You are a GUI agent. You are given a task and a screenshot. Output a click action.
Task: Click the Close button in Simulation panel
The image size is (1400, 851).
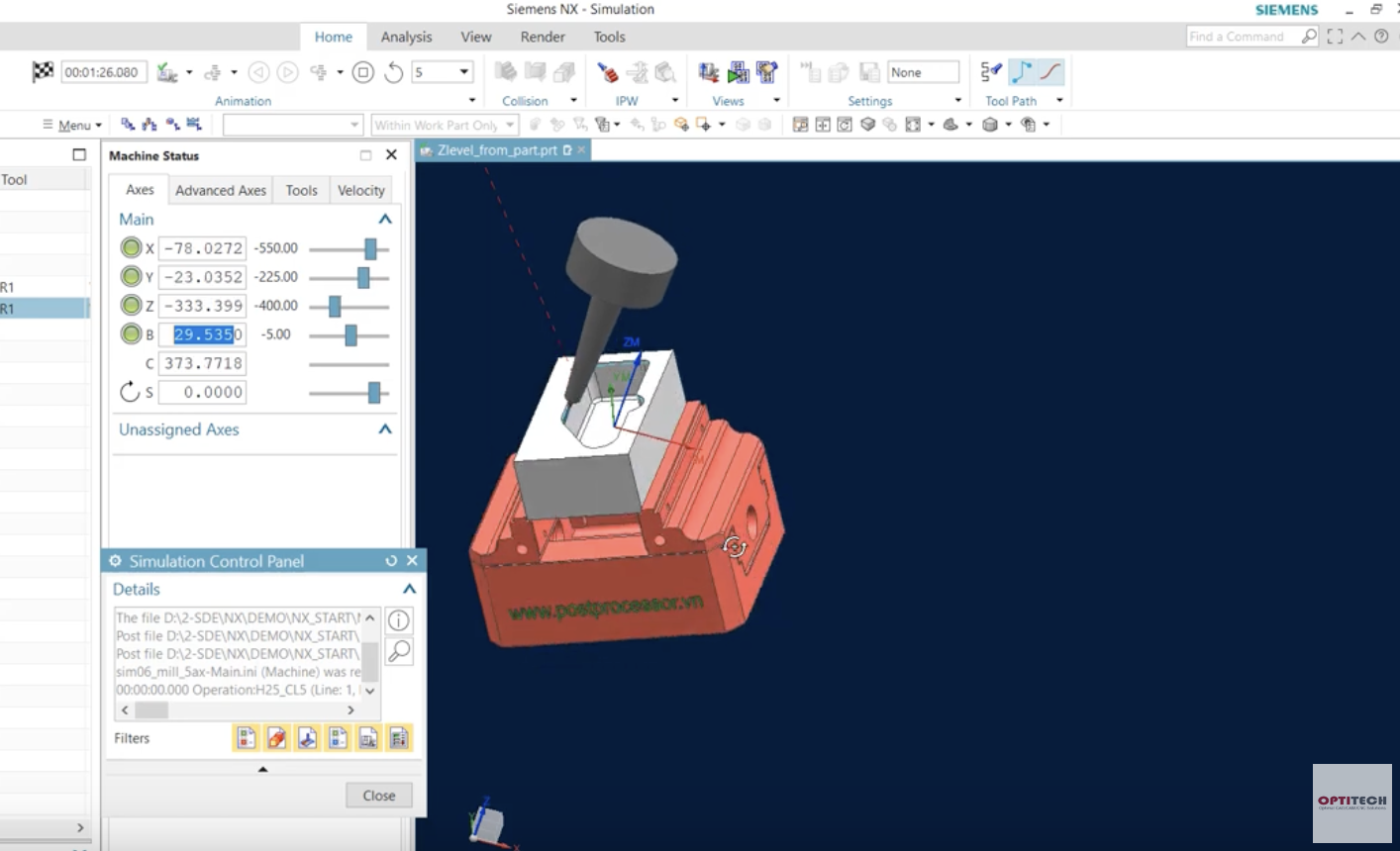point(379,796)
